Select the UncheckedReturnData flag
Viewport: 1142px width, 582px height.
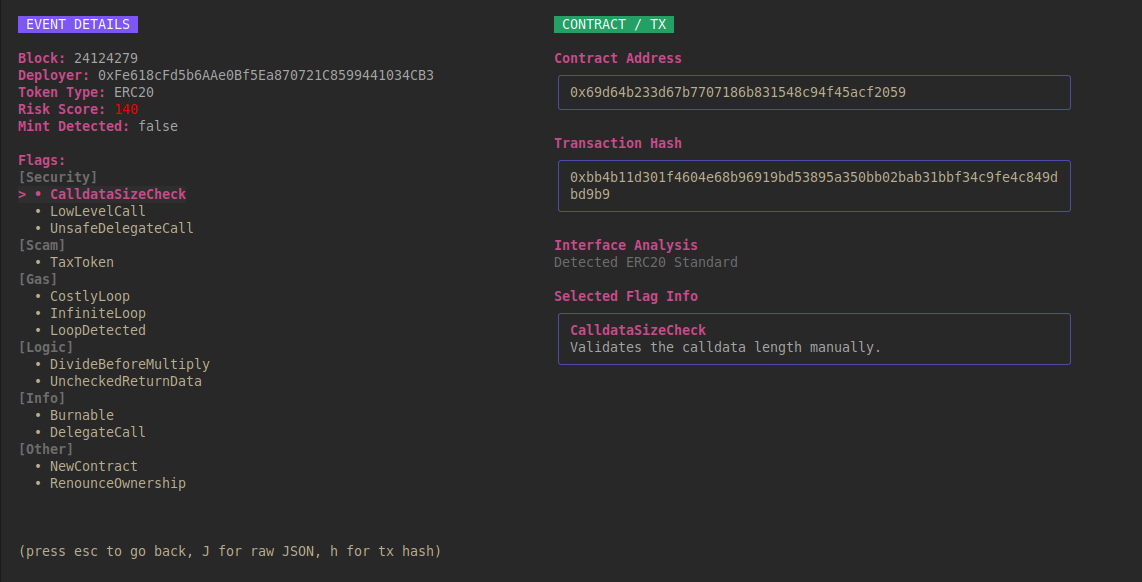pos(125,381)
